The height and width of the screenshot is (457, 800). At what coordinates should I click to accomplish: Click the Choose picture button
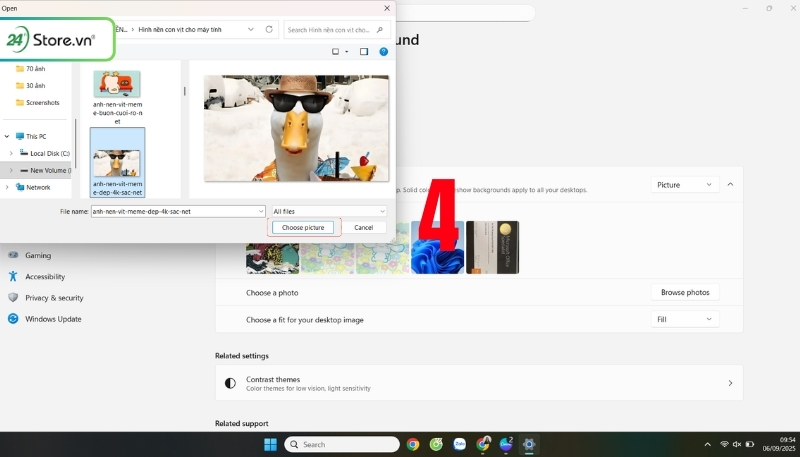pyautogui.click(x=302, y=228)
